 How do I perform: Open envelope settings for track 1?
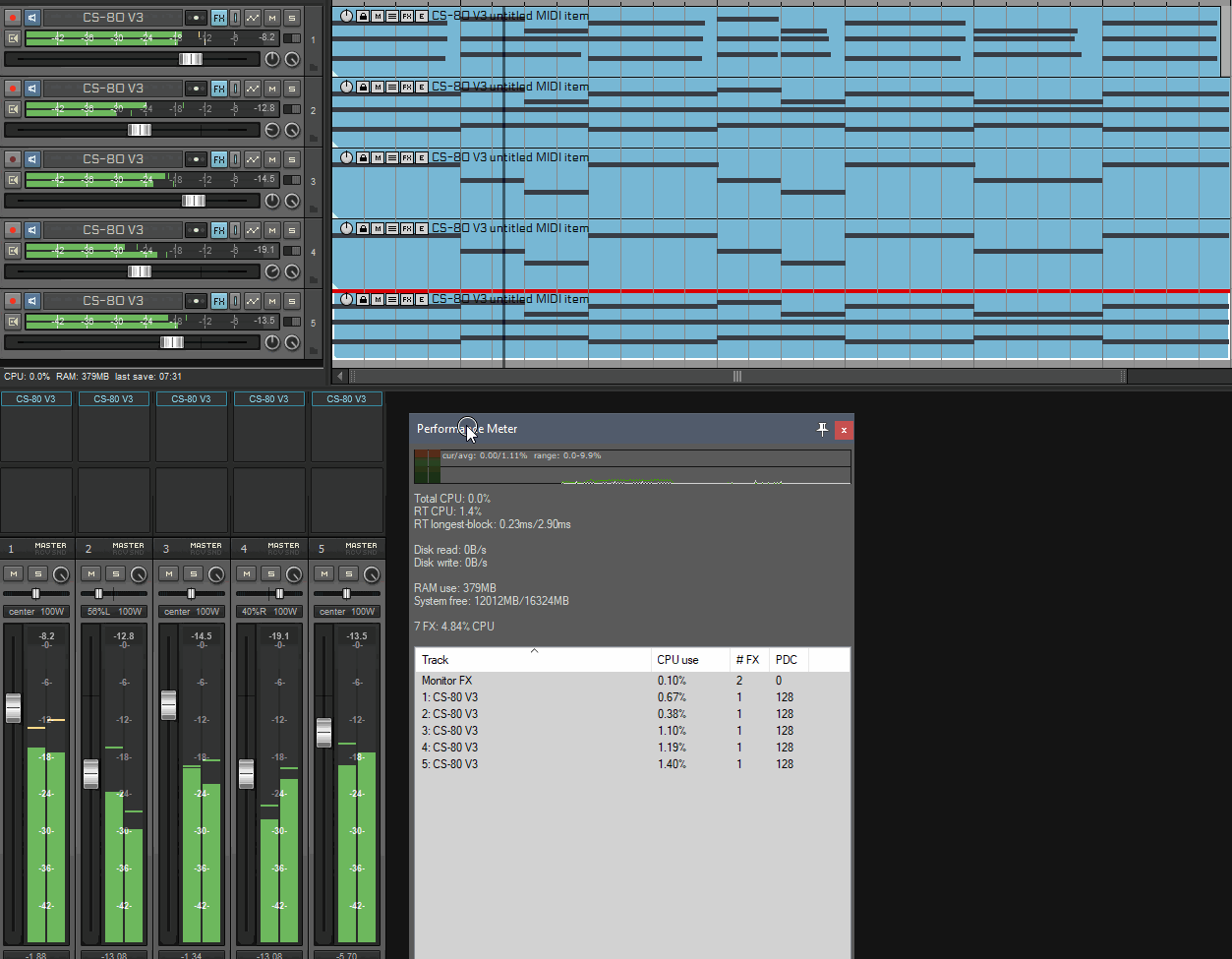point(253,18)
